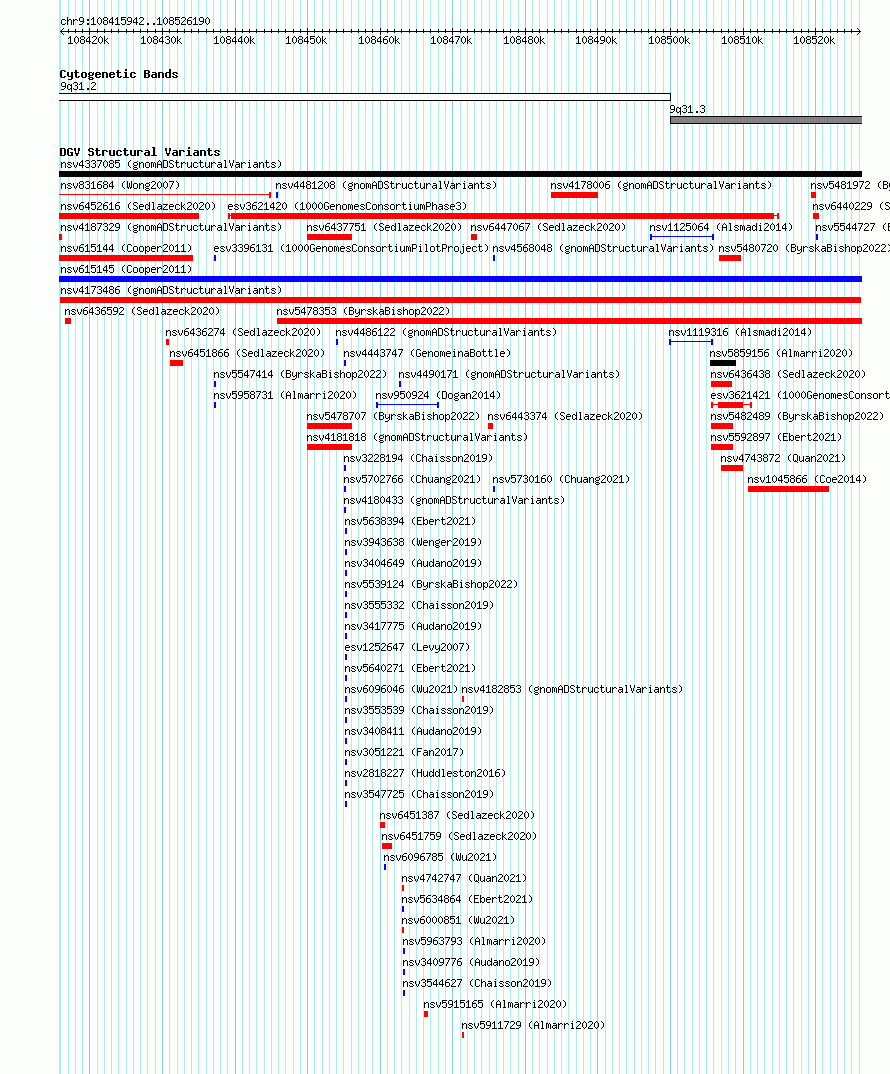Select nsv6437751 (Sedlazeck2020) label
The width and height of the screenshot is (890, 1074).
[x=384, y=227]
